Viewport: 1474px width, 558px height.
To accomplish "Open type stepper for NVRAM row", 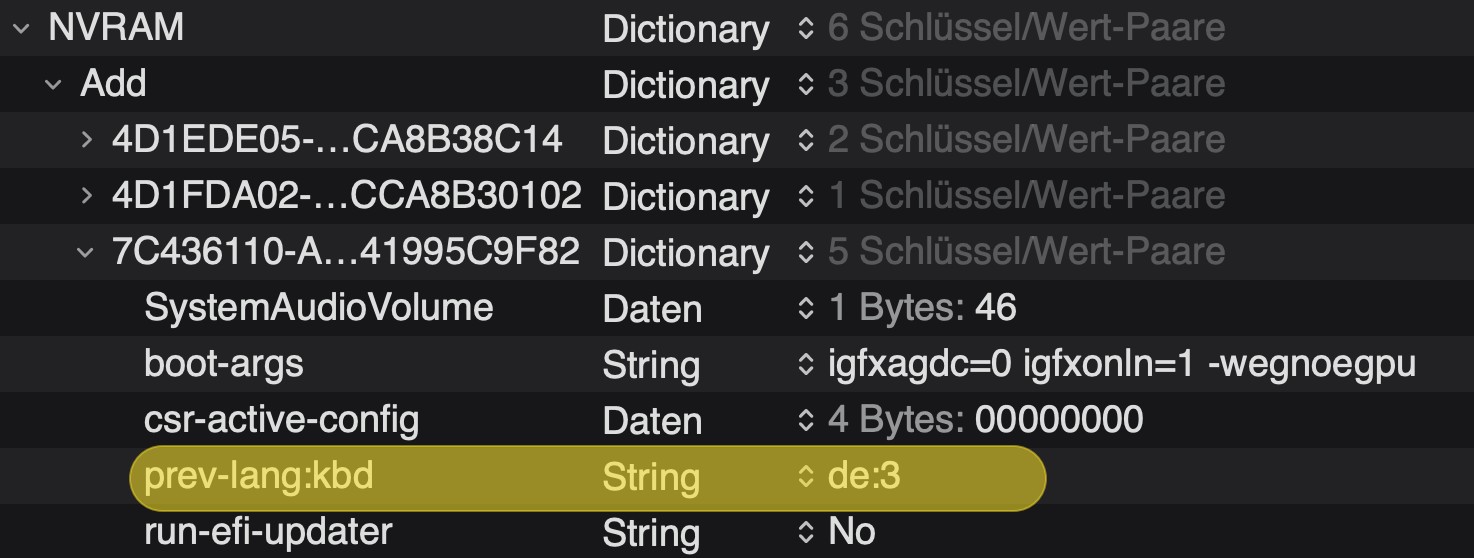I will coord(806,29).
